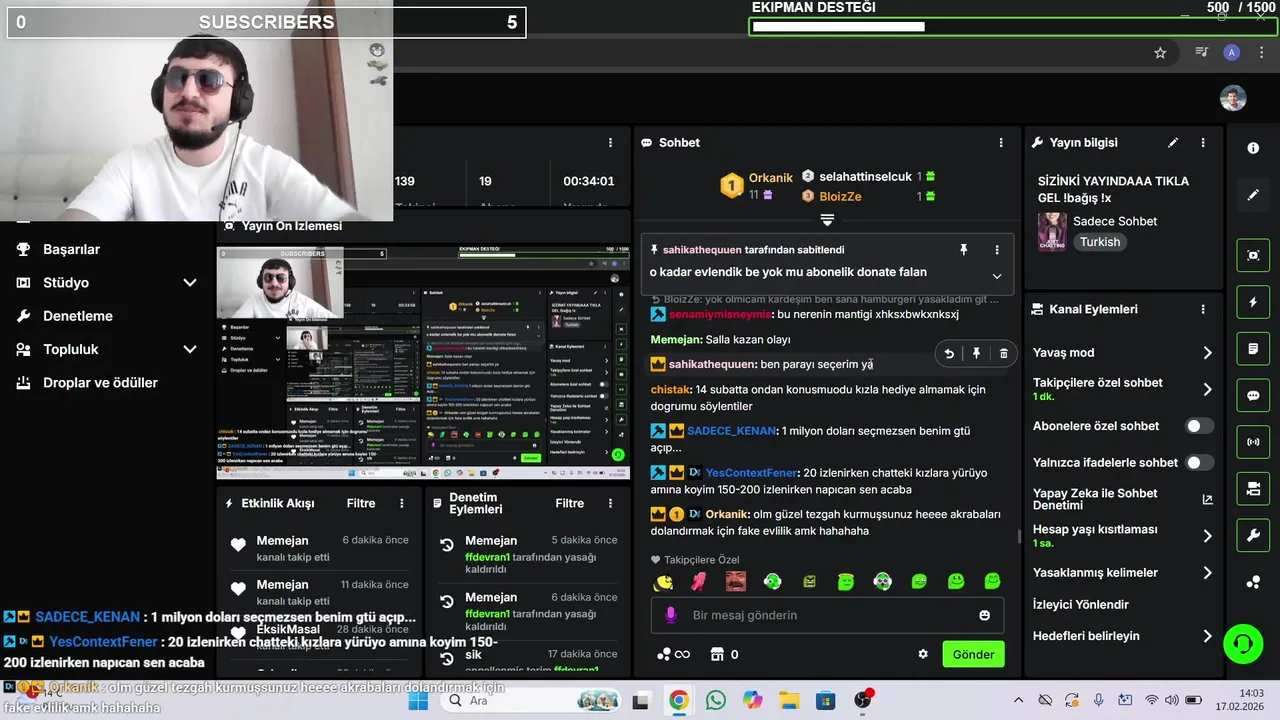Click selahattinselcuk in the gift leaderboard
The width and height of the screenshot is (1280, 720).
(866, 177)
